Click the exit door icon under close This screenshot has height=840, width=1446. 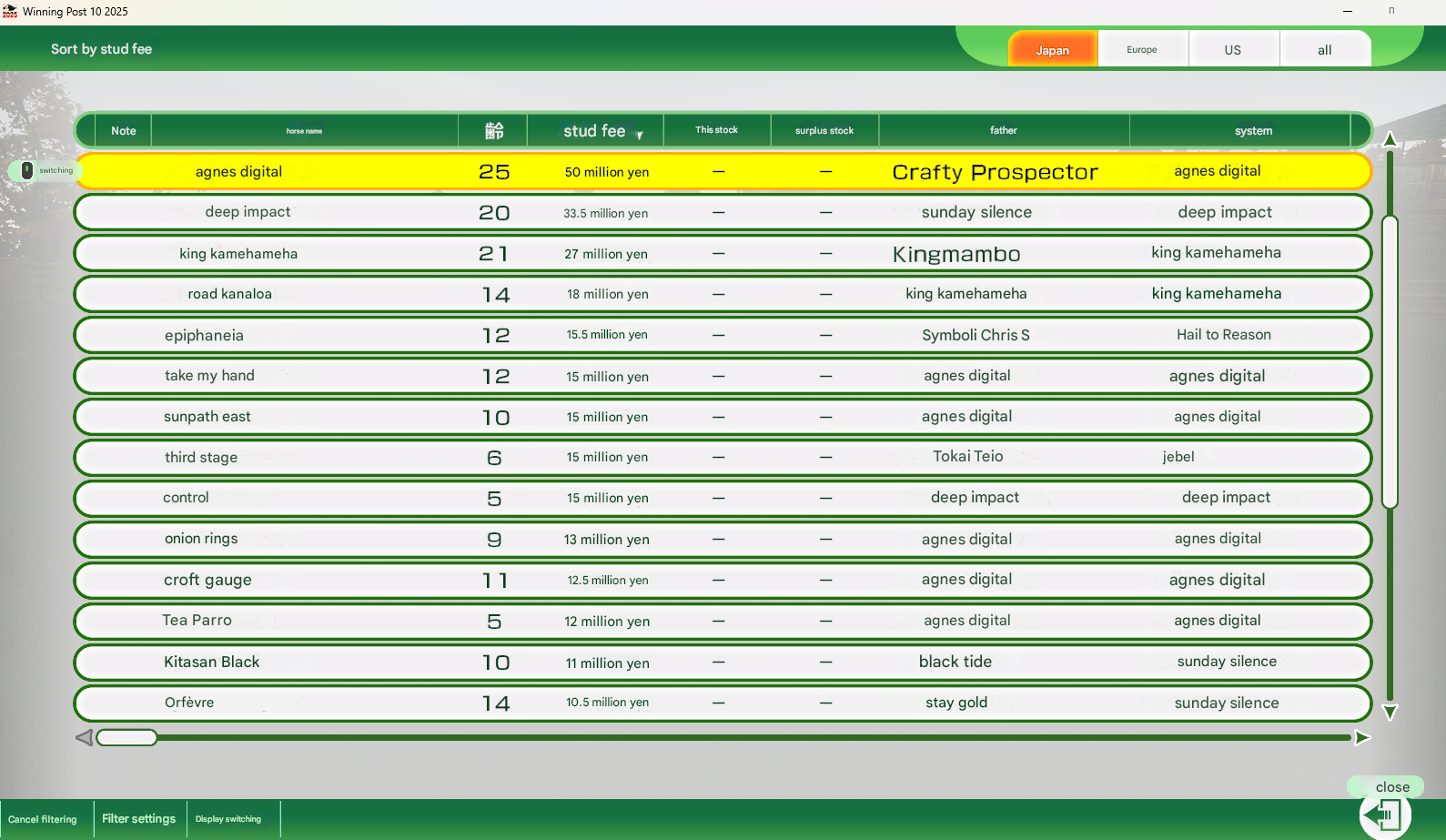click(1385, 815)
